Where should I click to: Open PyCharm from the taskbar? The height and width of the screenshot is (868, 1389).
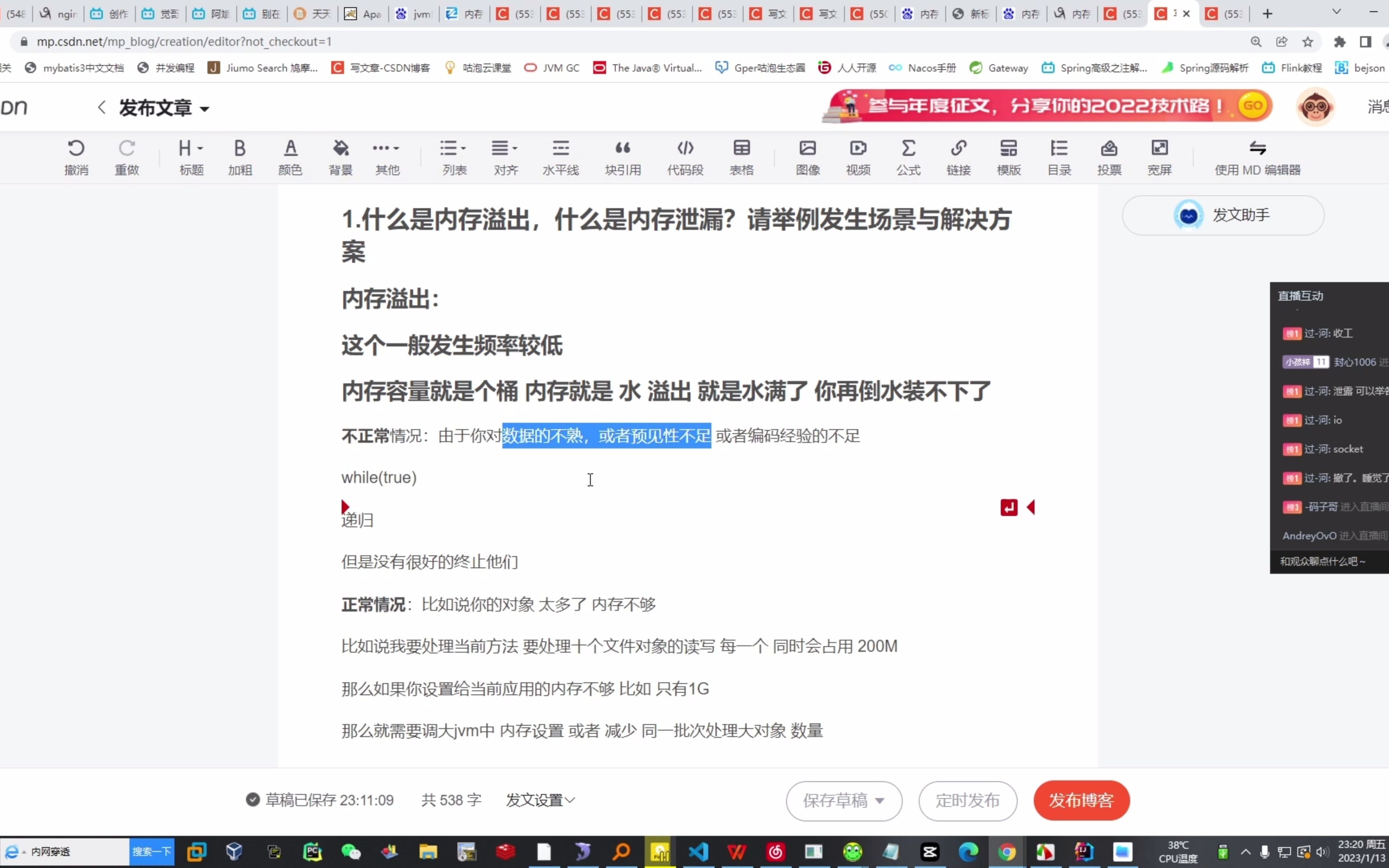[312, 852]
